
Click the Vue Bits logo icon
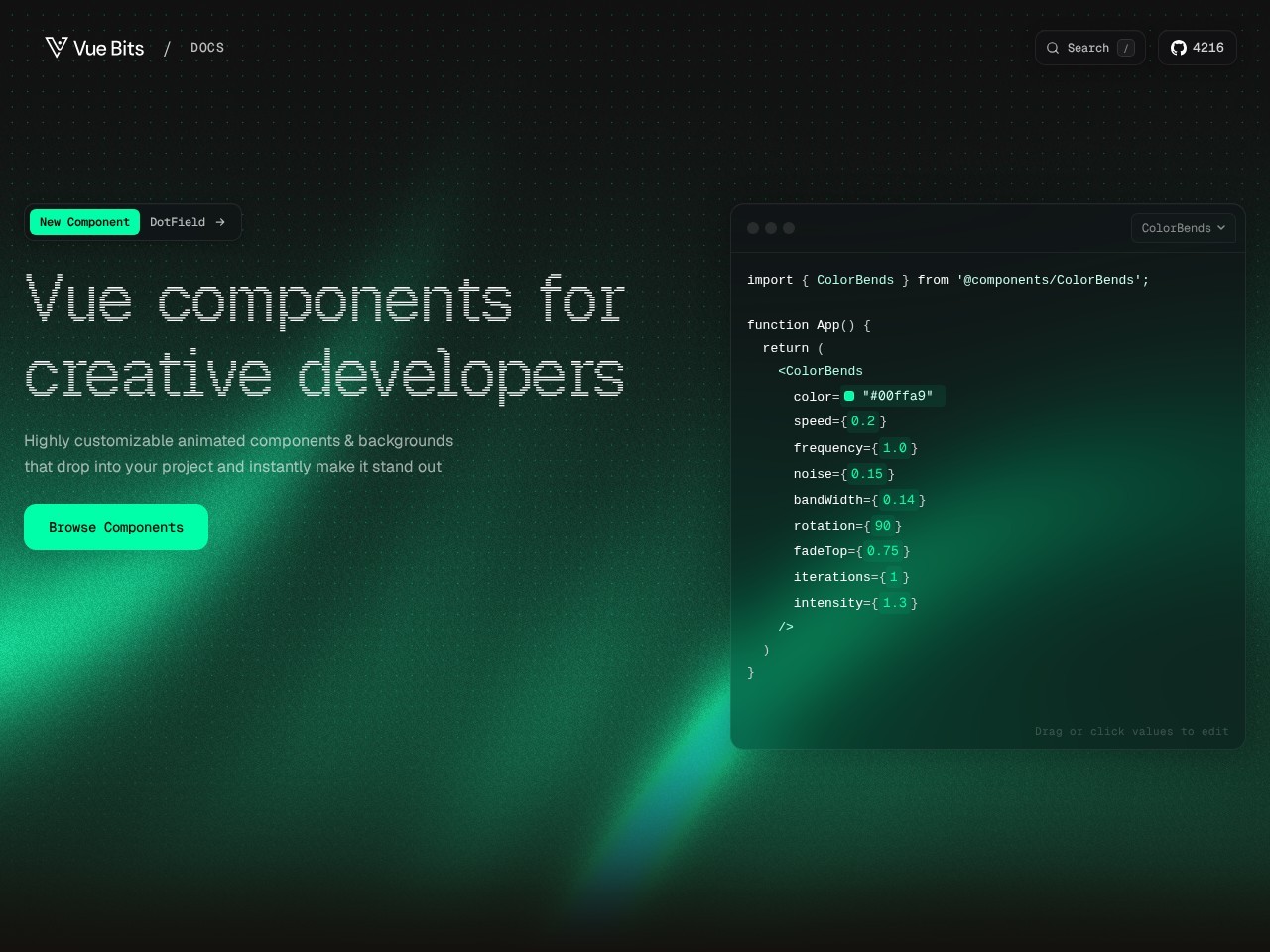57,48
